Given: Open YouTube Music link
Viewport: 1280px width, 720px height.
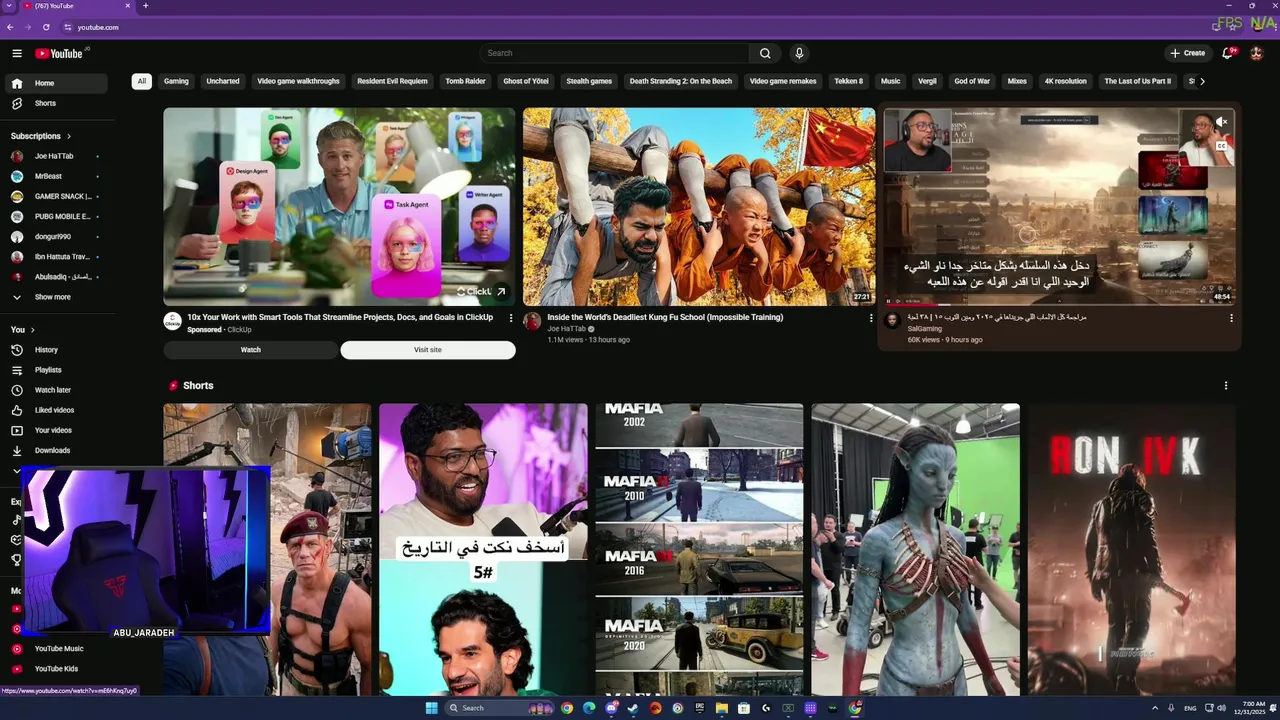Looking at the screenshot, I should (x=57, y=648).
